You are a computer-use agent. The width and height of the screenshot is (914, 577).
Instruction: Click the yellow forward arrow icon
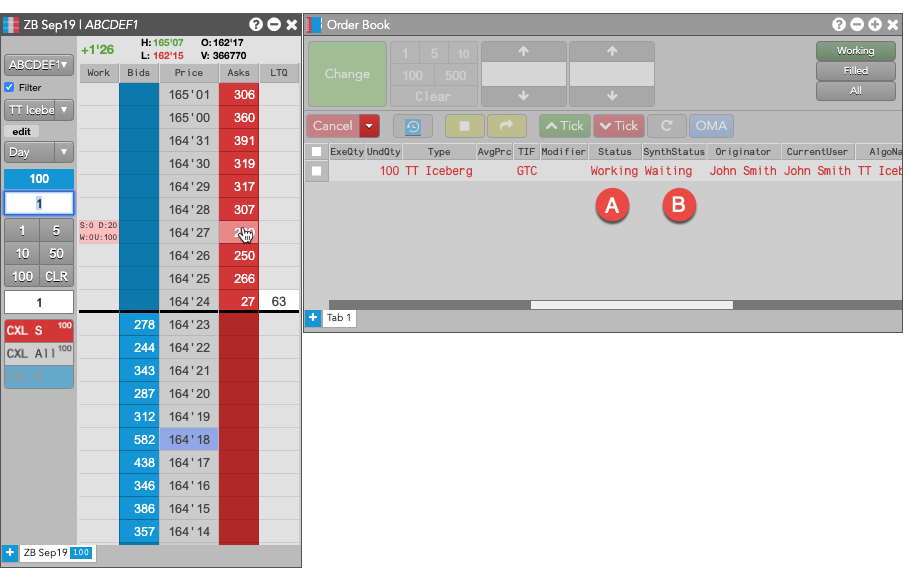(507, 126)
